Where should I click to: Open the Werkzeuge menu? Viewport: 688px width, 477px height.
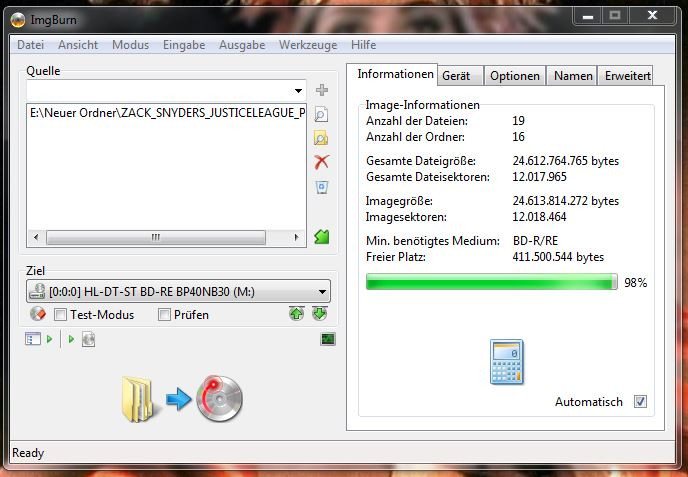(308, 45)
